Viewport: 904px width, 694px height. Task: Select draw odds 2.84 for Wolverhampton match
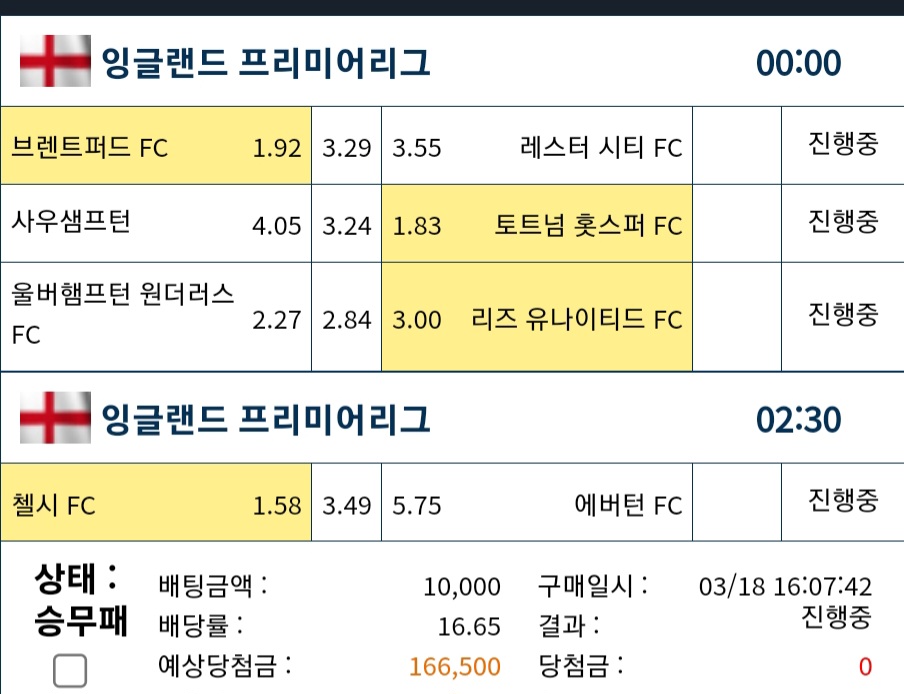(x=346, y=317)
